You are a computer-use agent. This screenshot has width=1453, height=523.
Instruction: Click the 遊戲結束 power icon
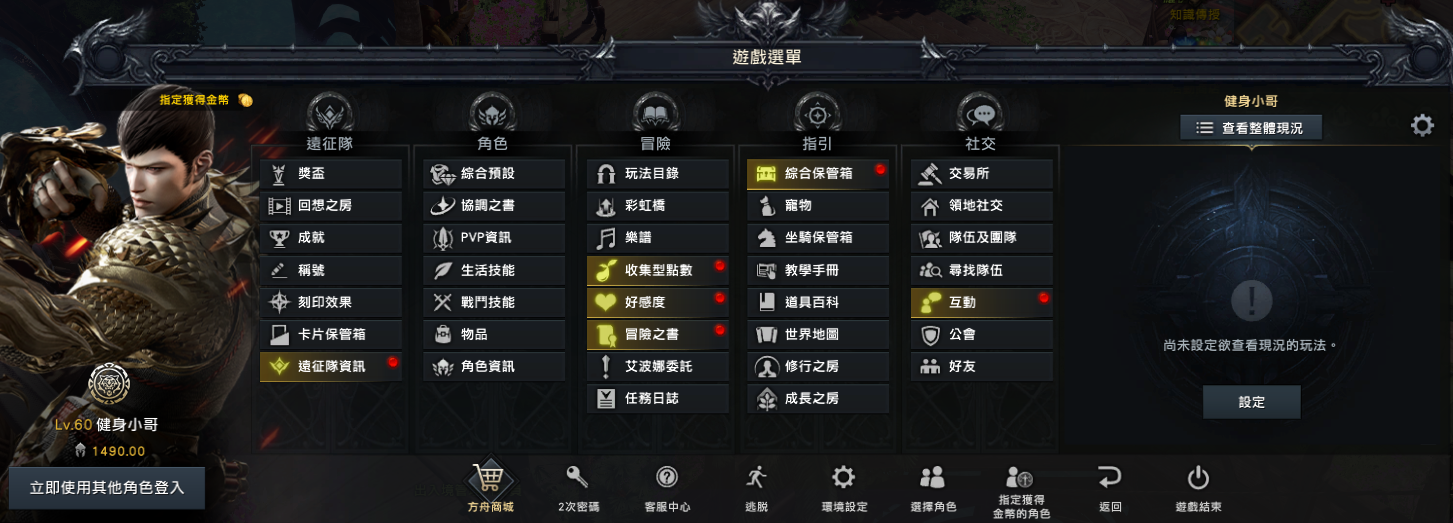coord(1198,477)
